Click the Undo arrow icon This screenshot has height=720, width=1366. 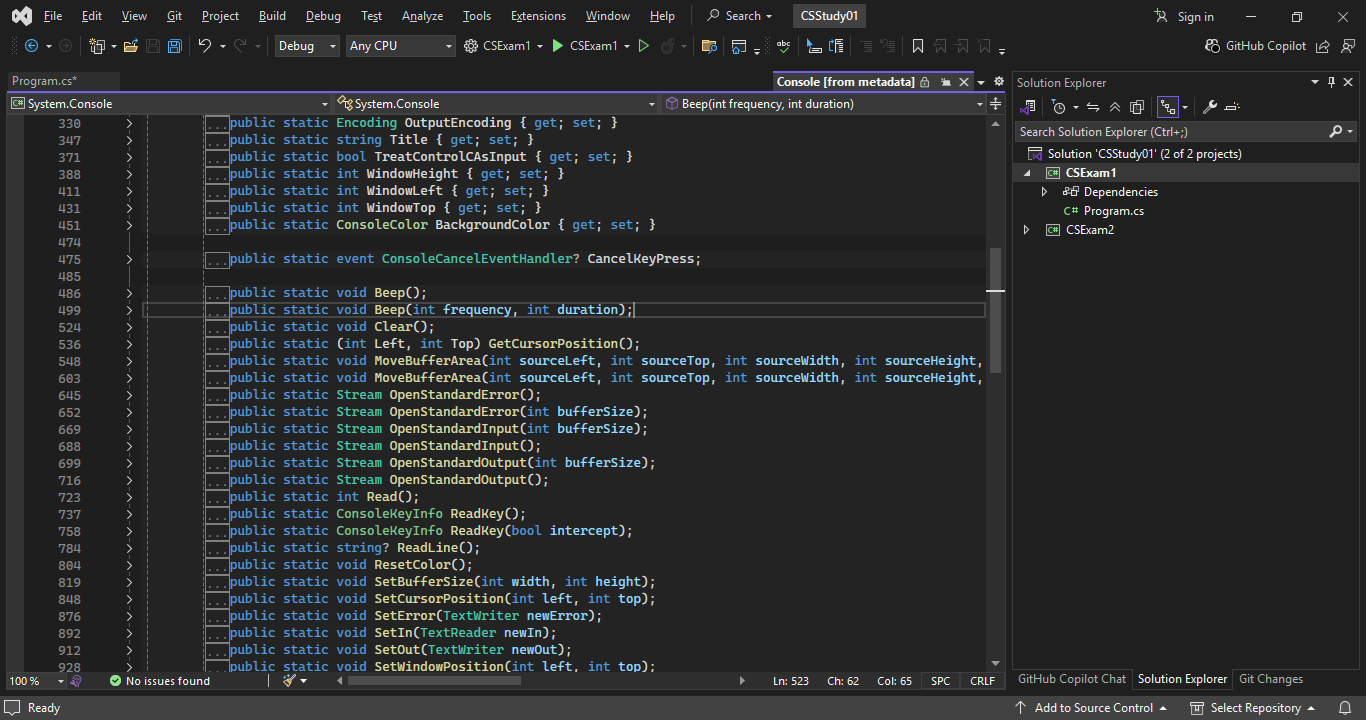tap(204, 46)
